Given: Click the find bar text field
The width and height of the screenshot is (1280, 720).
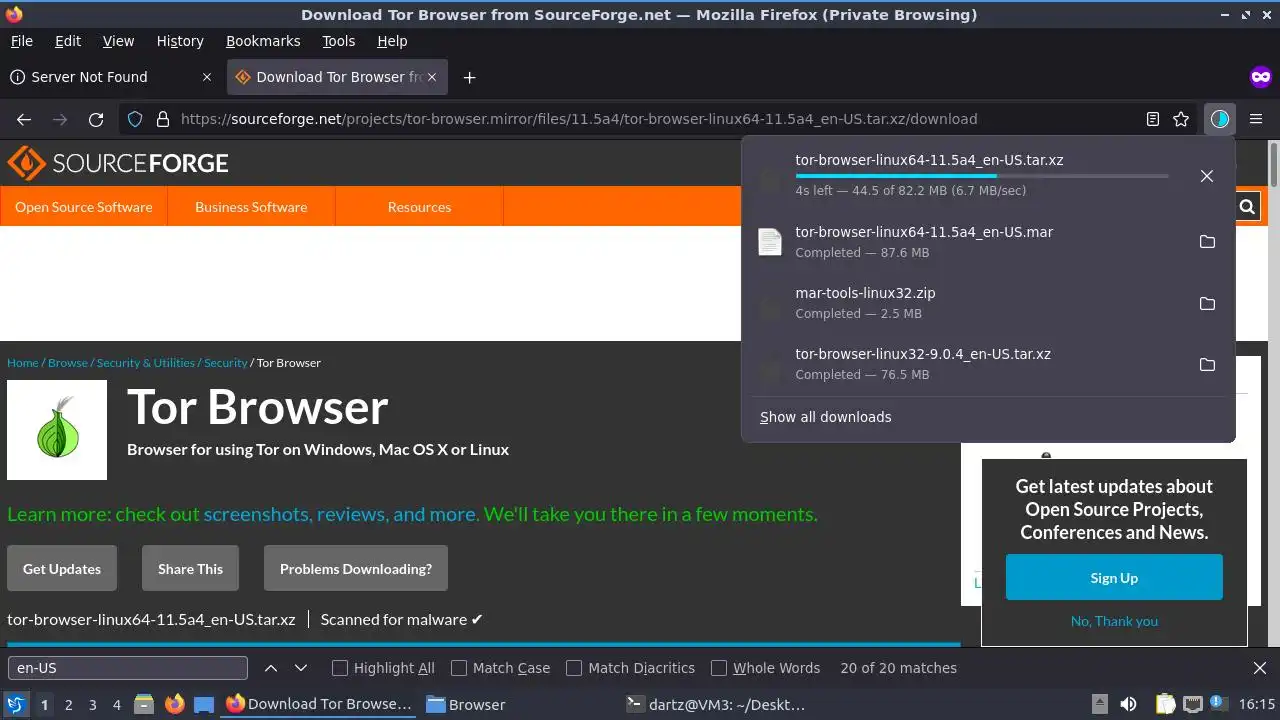Looking at the screenshot, I should (x=128, y=668).
